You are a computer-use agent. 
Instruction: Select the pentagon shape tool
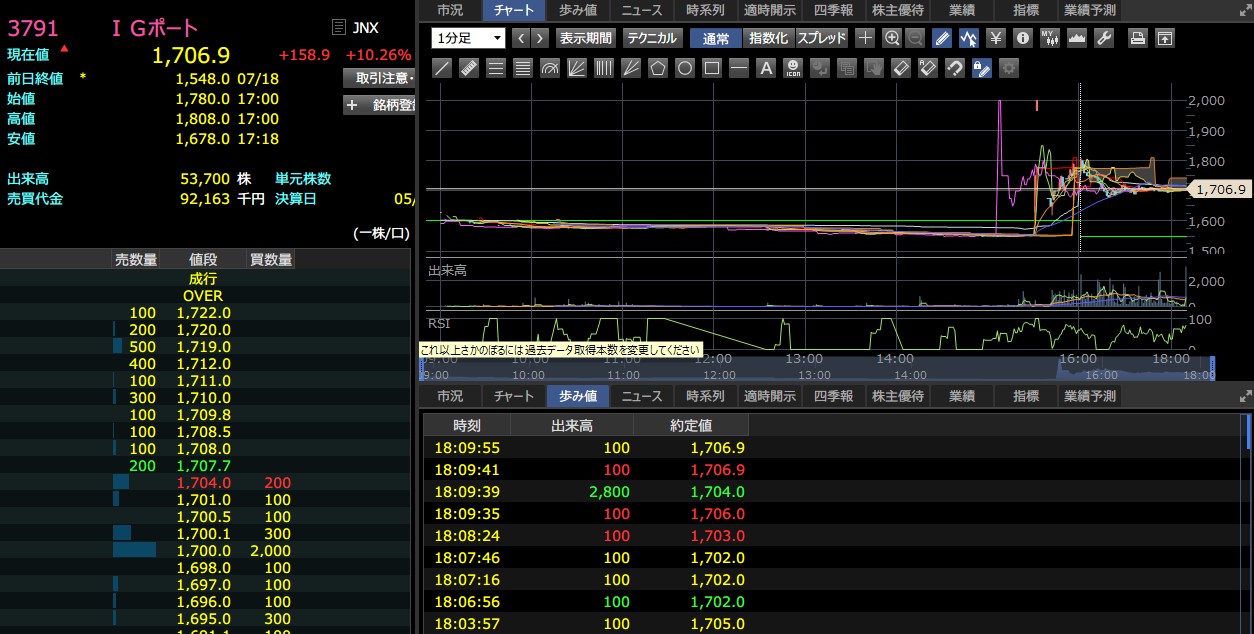[x=658, y=68]
